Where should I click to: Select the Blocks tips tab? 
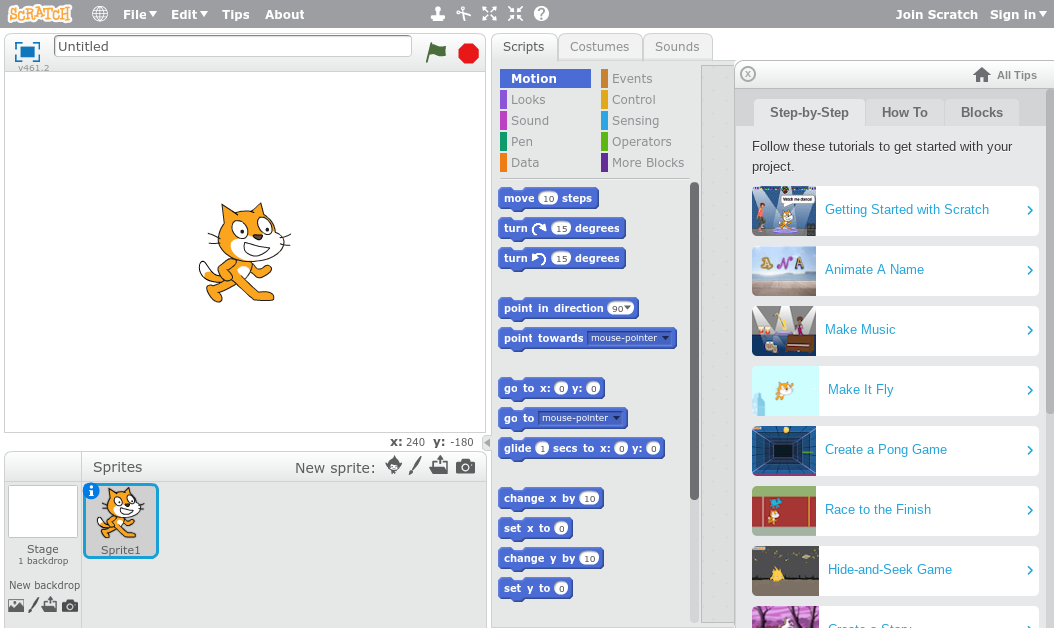click(981, 112)
